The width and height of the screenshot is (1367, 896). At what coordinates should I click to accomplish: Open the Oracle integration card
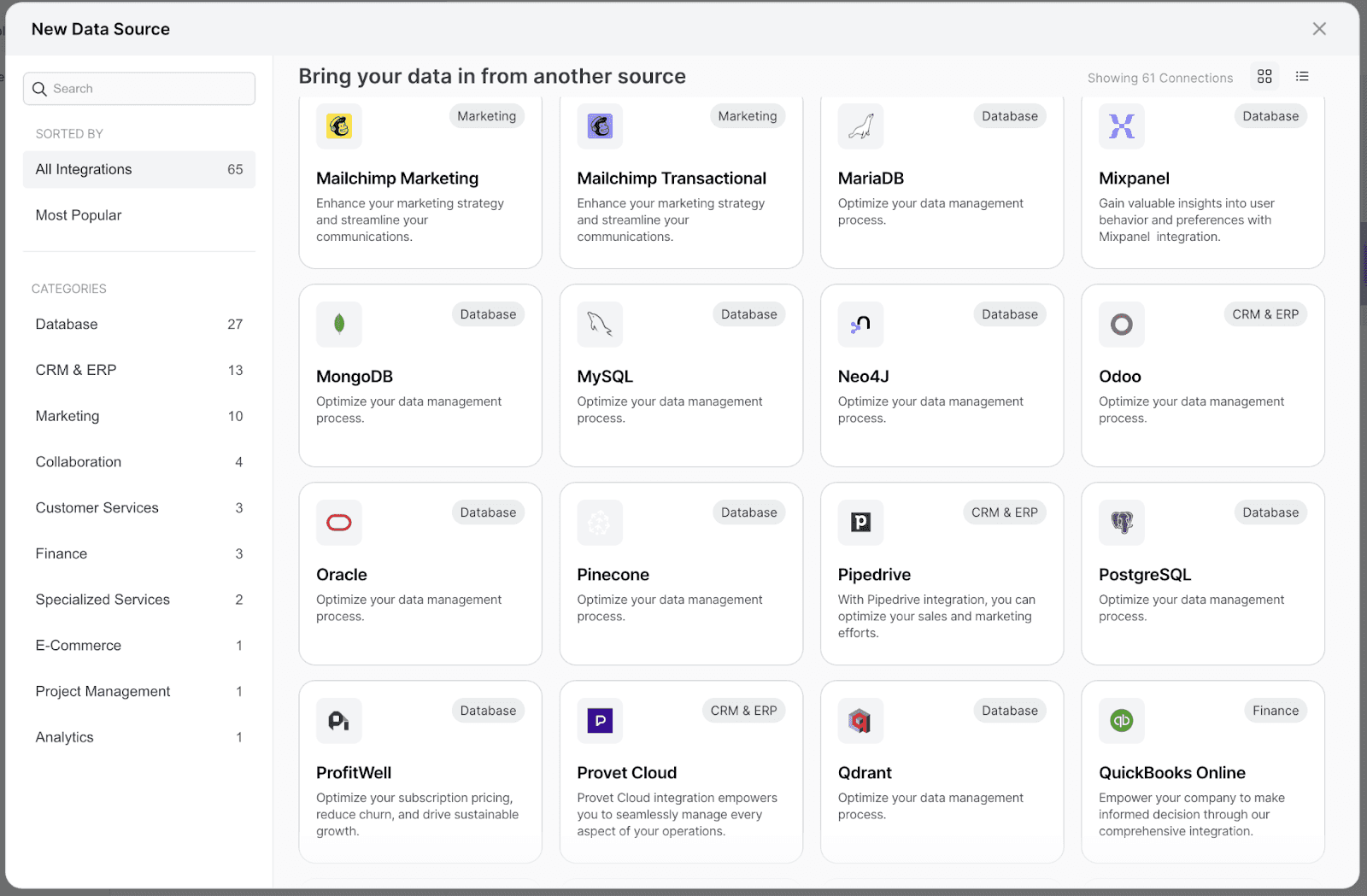(x=419, y=573)
